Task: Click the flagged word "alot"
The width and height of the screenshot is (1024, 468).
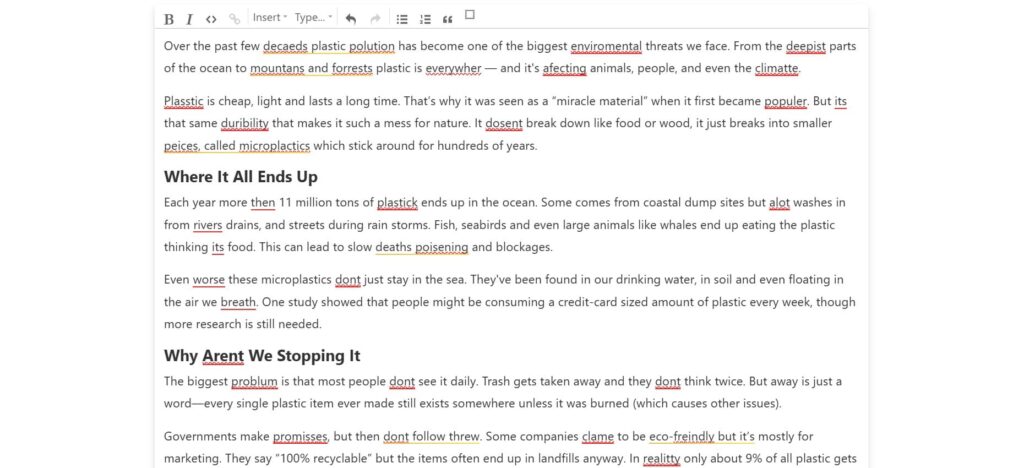Action: click(780, 203)
